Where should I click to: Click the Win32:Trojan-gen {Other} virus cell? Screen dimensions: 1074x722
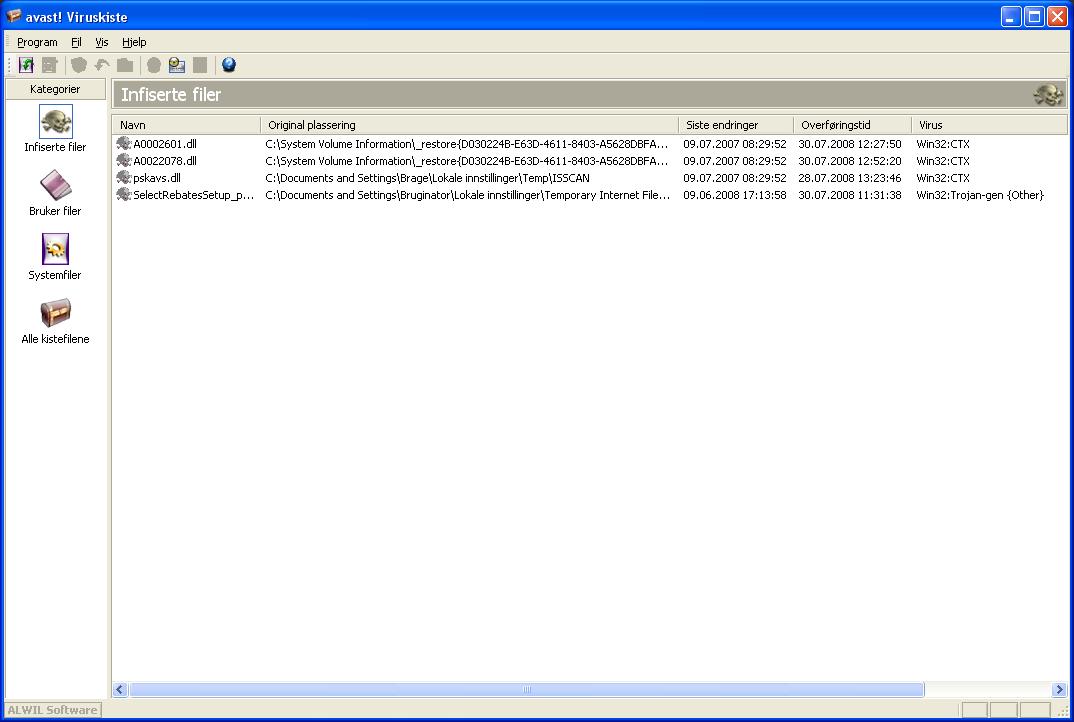tap(980, 195)
